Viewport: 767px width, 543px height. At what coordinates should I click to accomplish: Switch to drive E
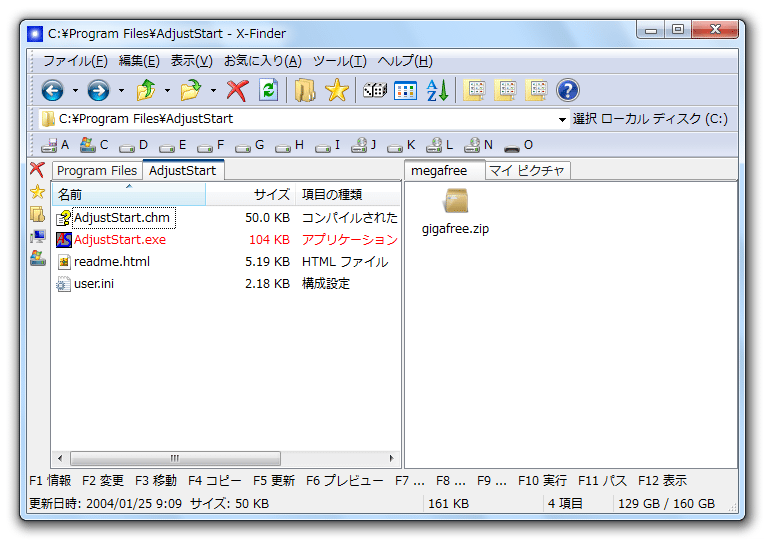coord(172,145)
